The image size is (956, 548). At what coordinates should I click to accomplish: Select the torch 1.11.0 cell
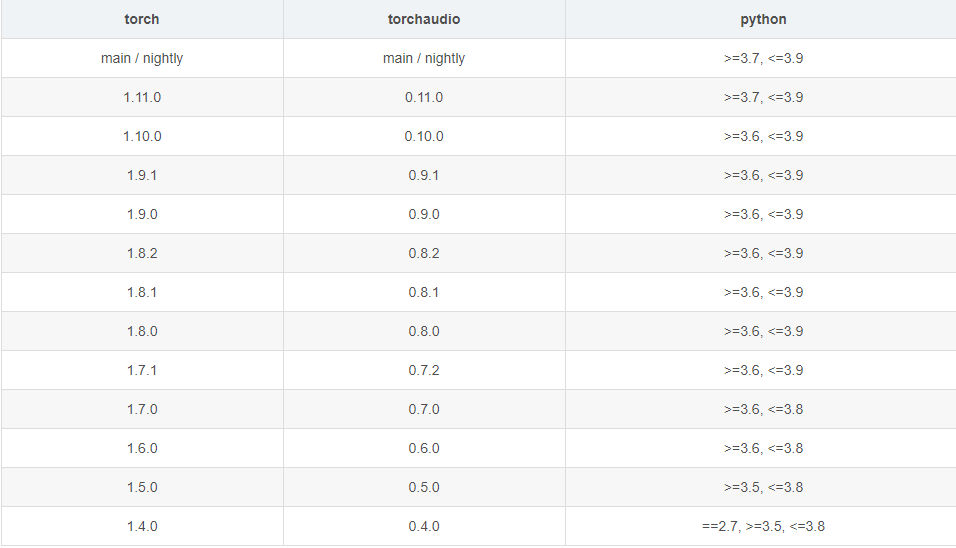142,98
